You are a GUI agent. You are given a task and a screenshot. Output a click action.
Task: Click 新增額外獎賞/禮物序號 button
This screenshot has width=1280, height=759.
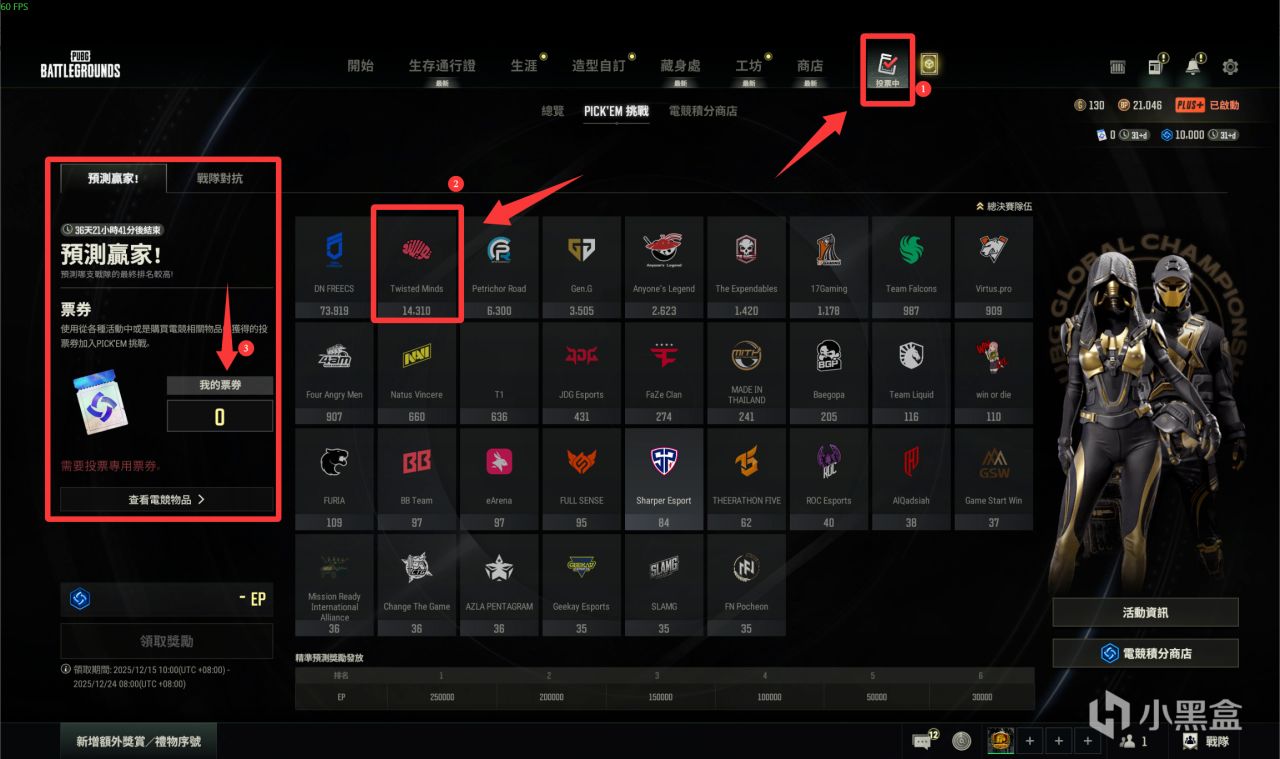[138, 741]
